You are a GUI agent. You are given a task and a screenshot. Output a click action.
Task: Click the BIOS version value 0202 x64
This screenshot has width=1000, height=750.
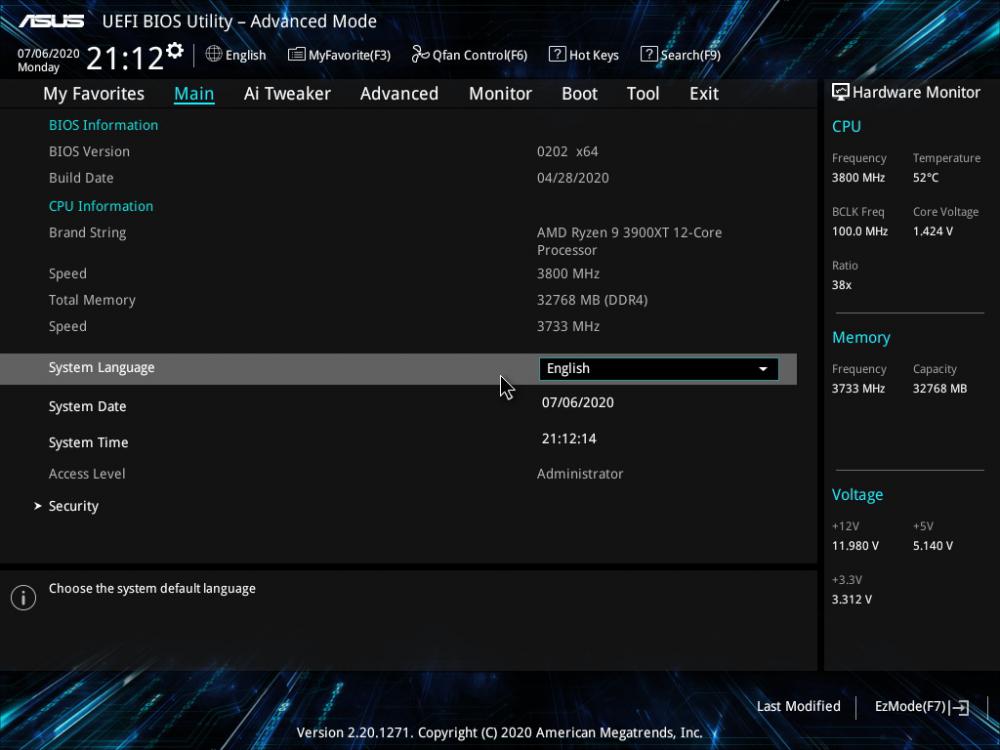568,152
